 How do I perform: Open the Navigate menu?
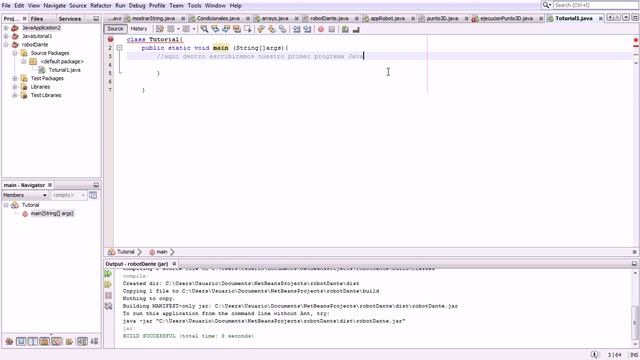(54, 5)
